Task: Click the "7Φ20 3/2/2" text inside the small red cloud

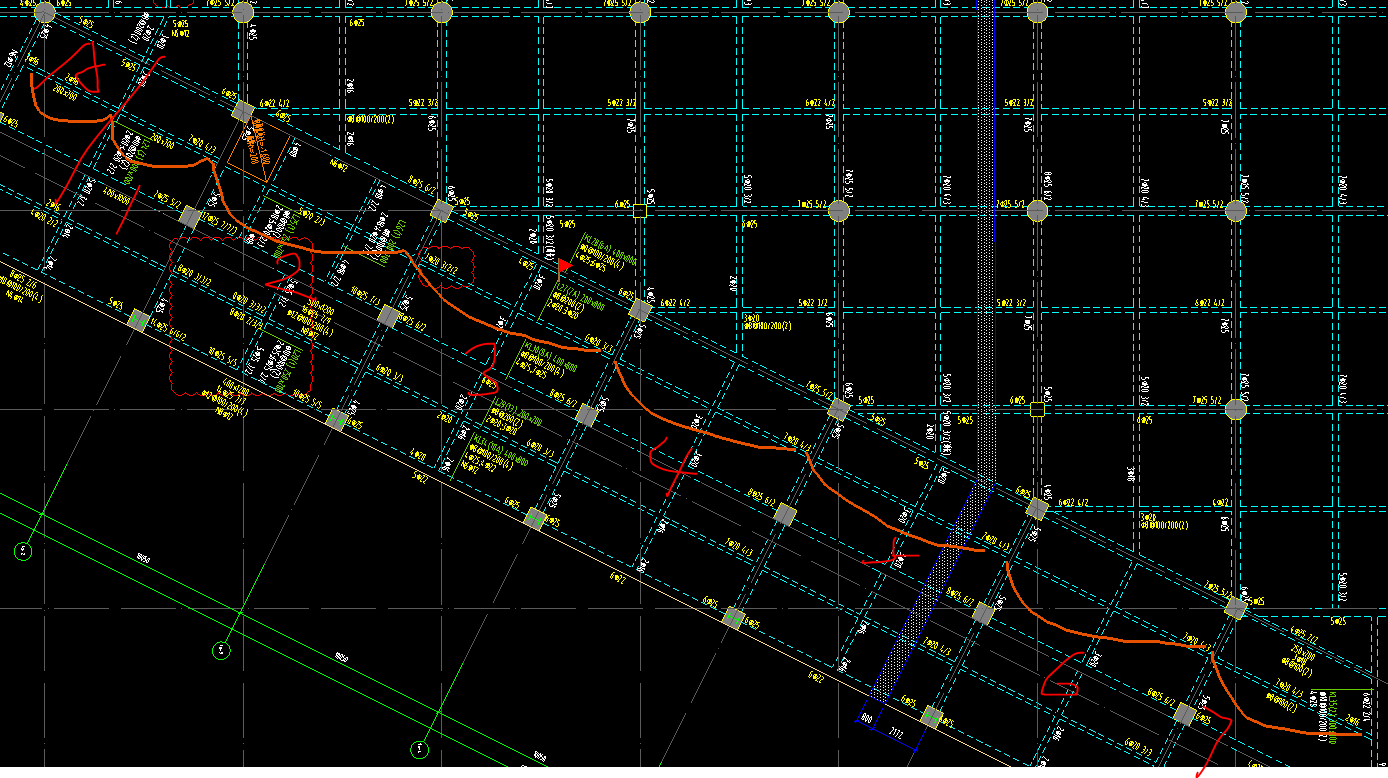Action: pos(441,265)
